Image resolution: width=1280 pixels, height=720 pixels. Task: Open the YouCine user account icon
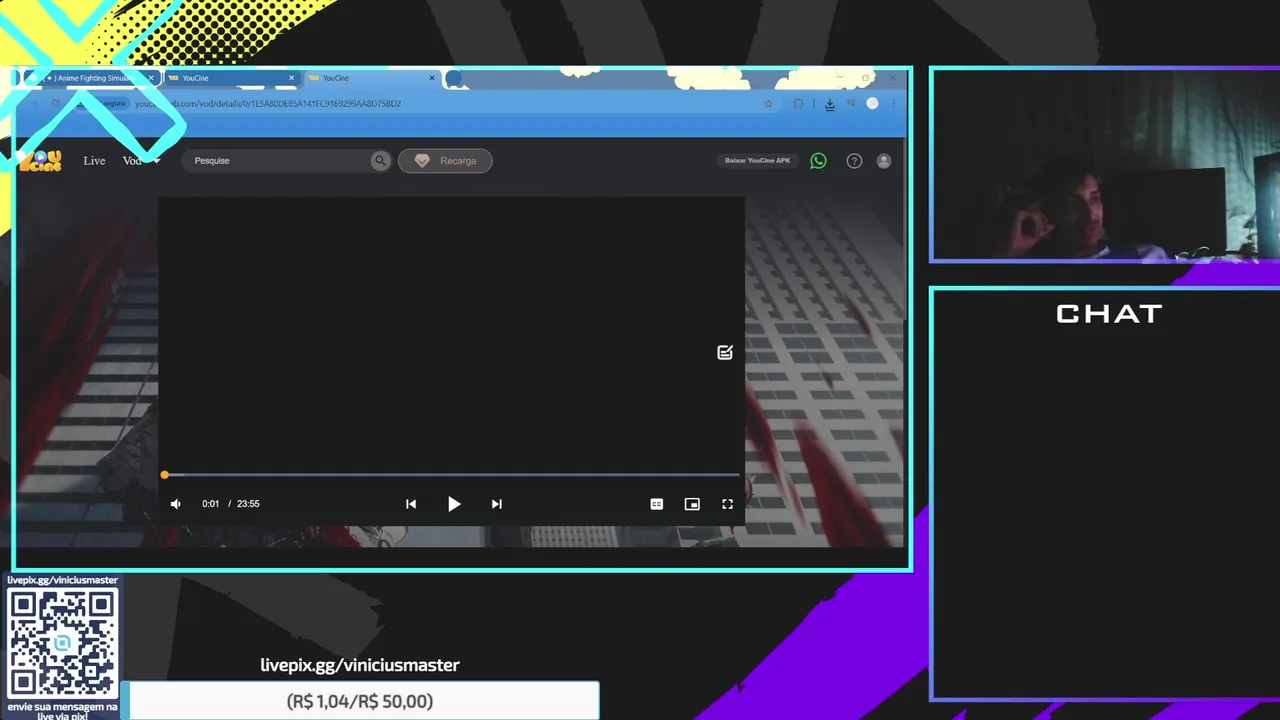884,160
